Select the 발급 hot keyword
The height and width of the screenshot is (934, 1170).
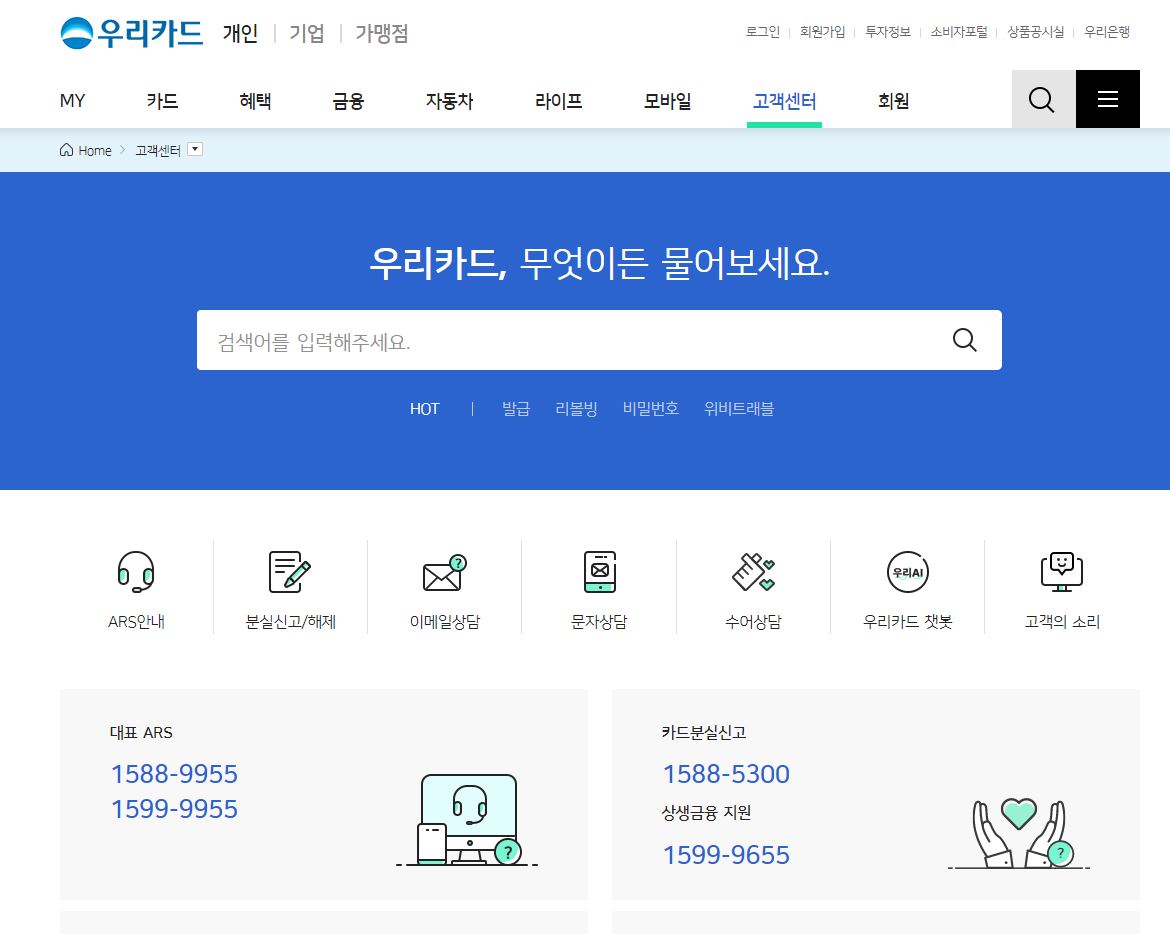tap(516, 409)
